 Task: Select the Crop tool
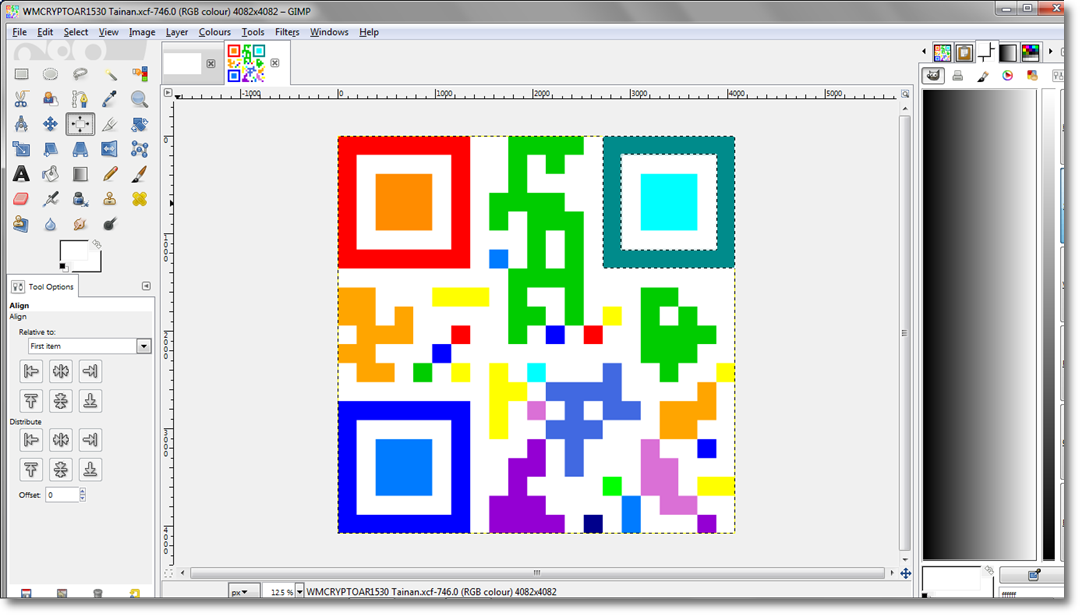(x=110, y=124)
